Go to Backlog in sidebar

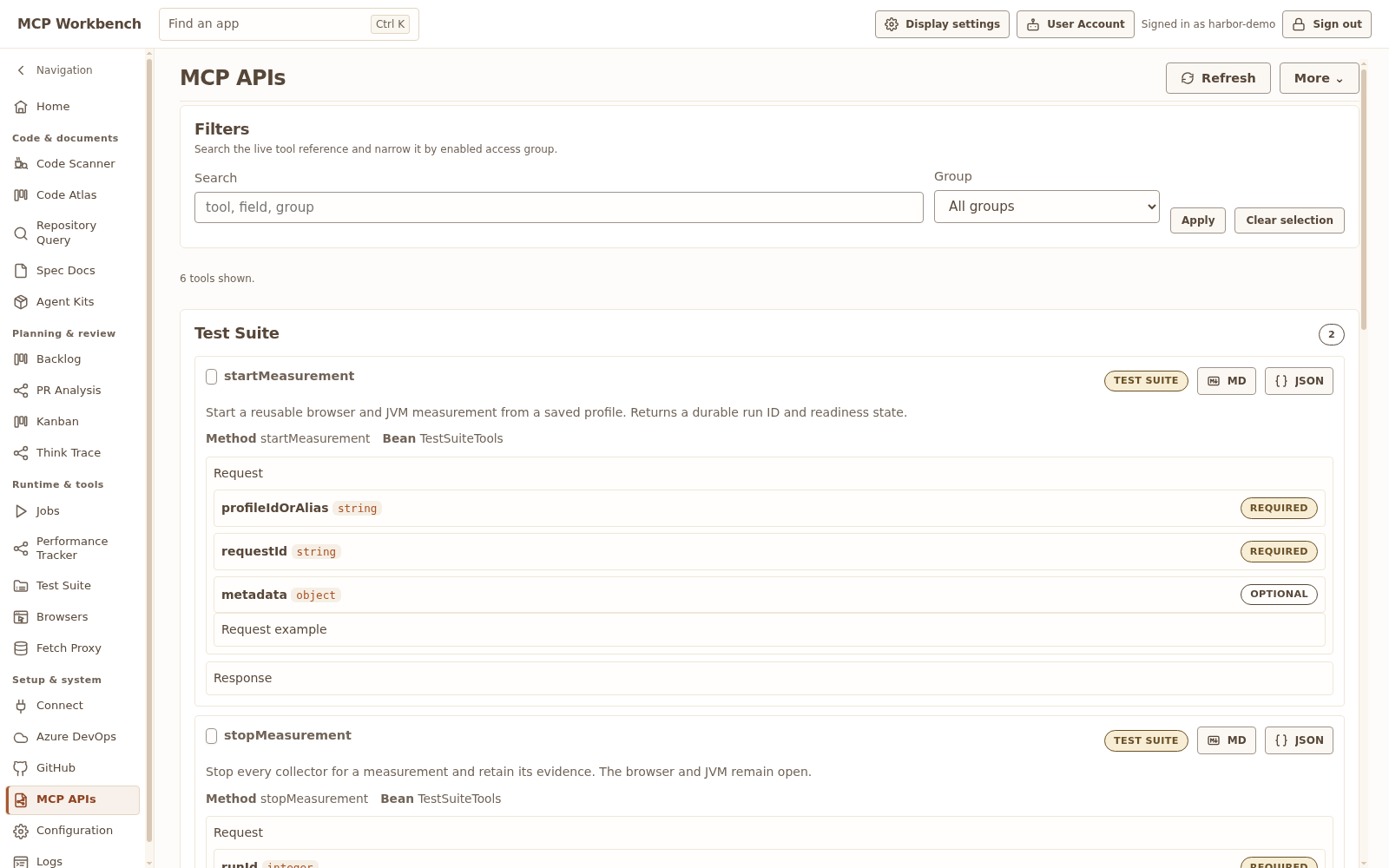coord(73,359)
